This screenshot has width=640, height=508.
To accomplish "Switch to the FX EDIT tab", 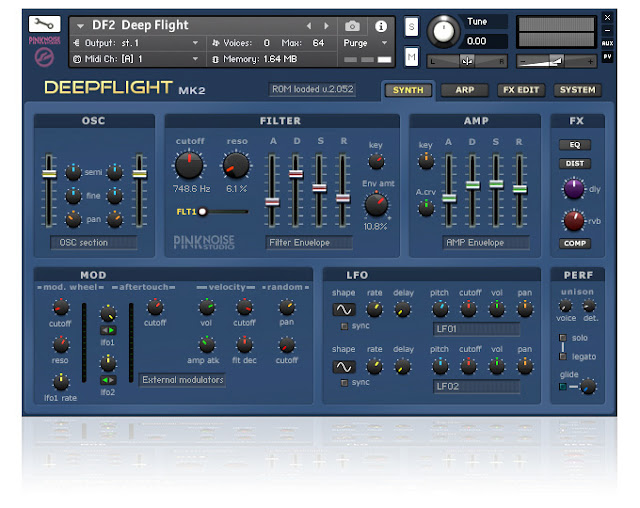I will (x=521, y=90).
